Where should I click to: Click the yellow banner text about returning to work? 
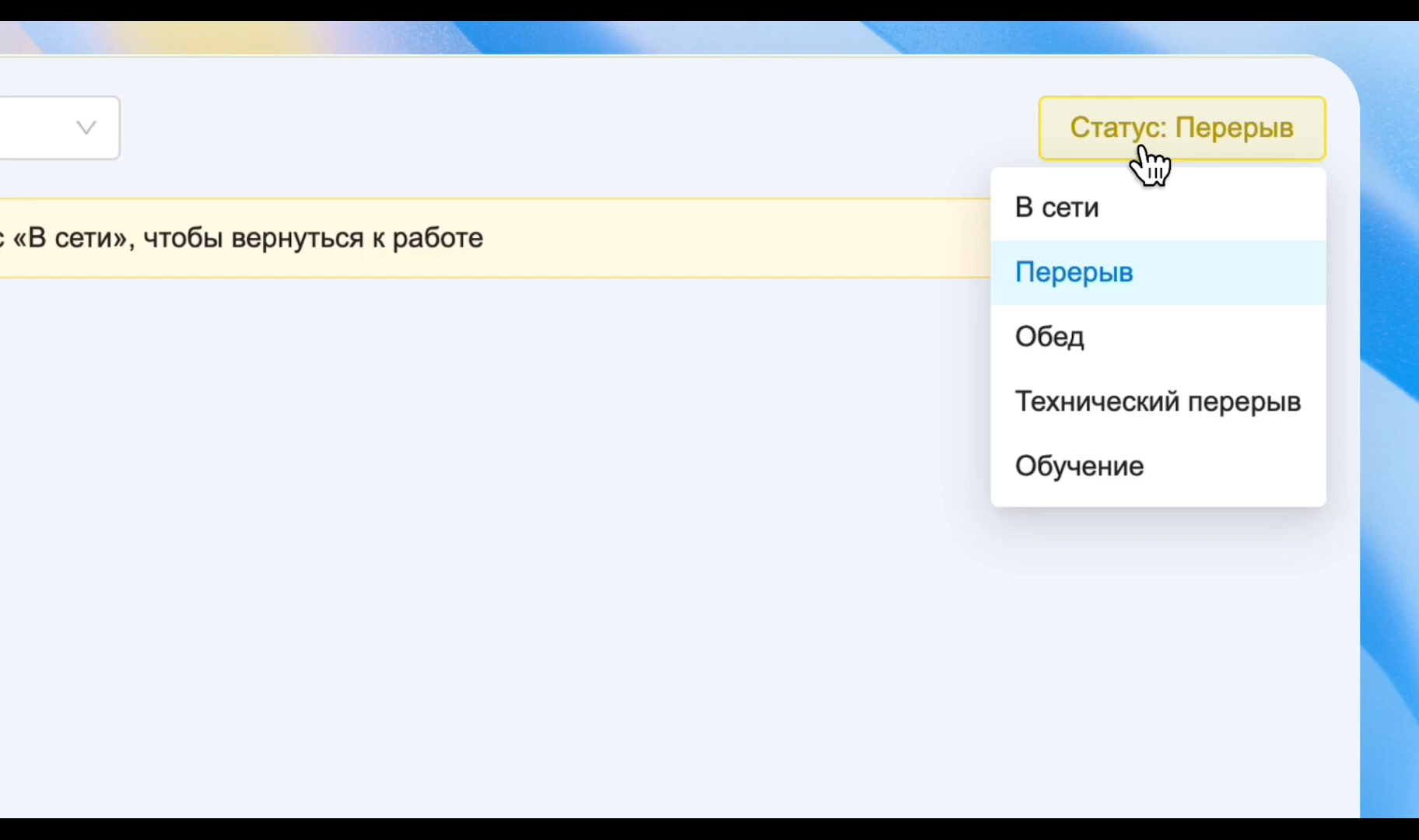[242, 238]
